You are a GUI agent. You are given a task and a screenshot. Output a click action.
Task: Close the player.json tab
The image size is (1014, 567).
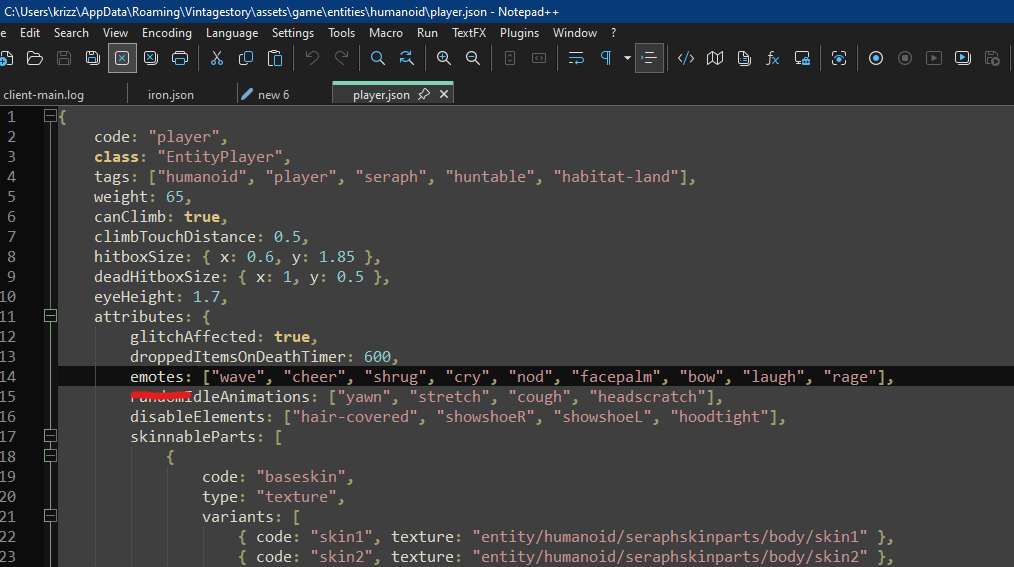(x=444, y=94)
